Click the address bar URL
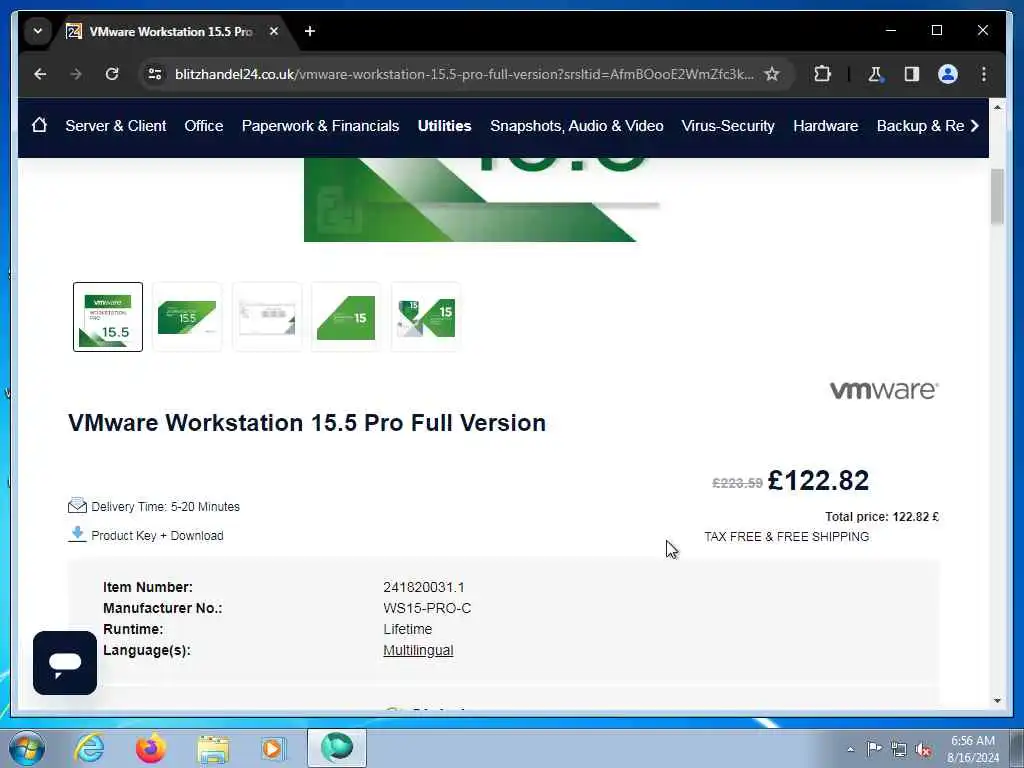The height and width of the screenshot is (768, 1024). pyautogui.click(x=464, y=74)
